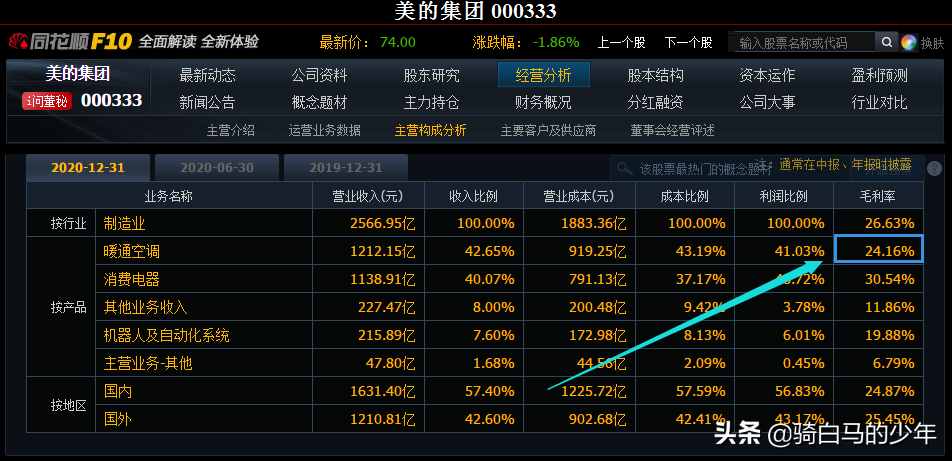This screenshot has height=461, width=952.
Task: Select the 2020-12-31 report tab
Action: click(88, 168)
